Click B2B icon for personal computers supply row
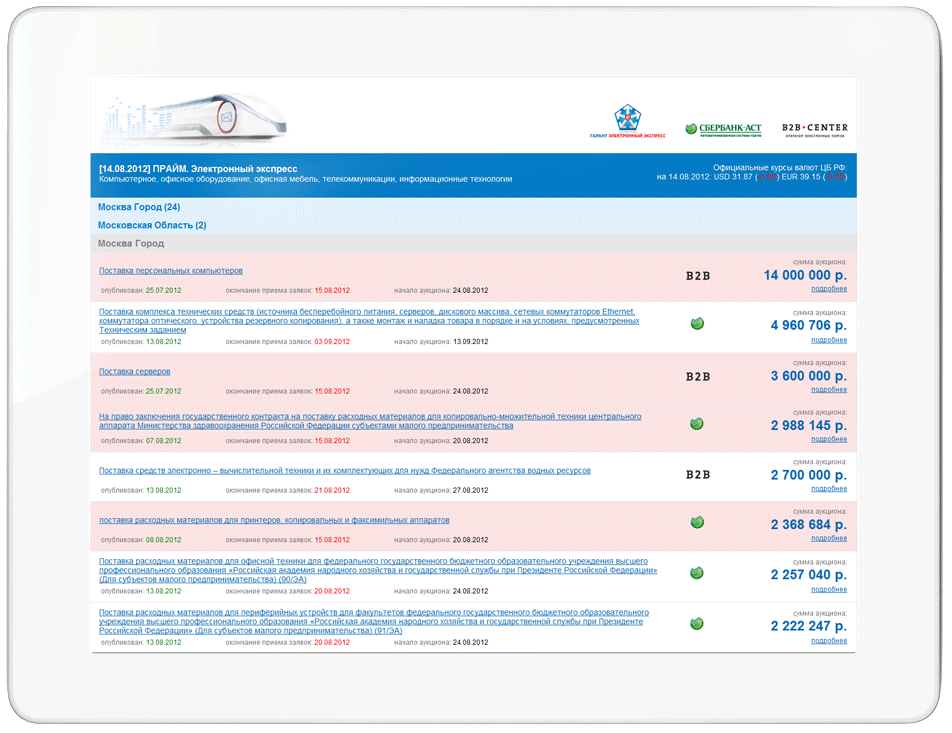Image resolution: width=952 pixels, height=733 pixels. (x=698, y=276)
